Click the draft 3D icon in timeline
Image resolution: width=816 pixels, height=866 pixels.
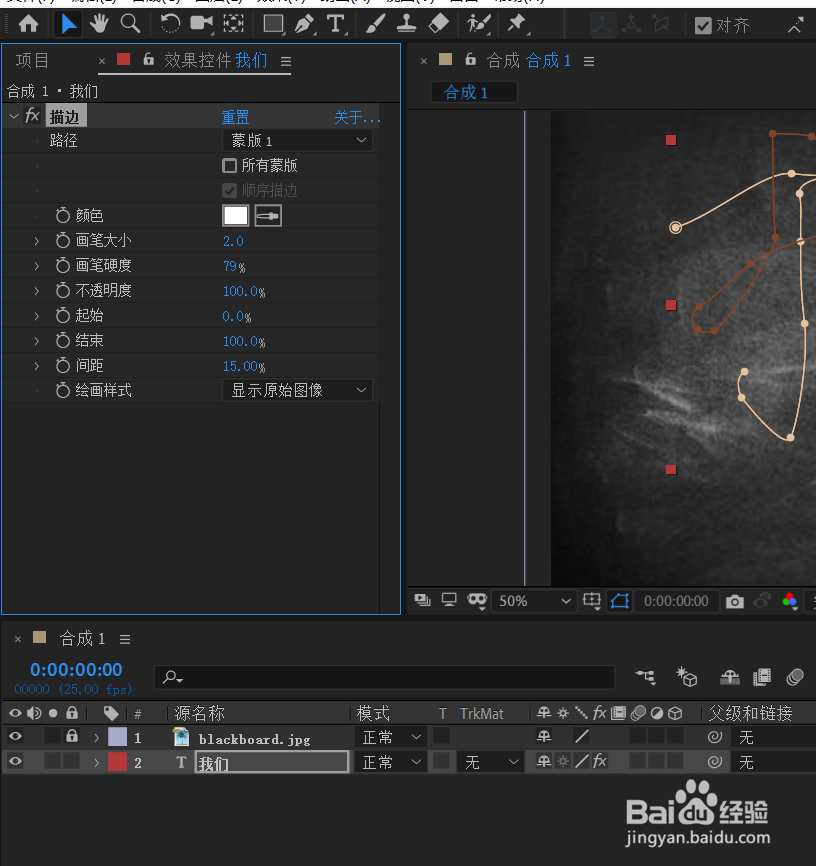point(687,677)
